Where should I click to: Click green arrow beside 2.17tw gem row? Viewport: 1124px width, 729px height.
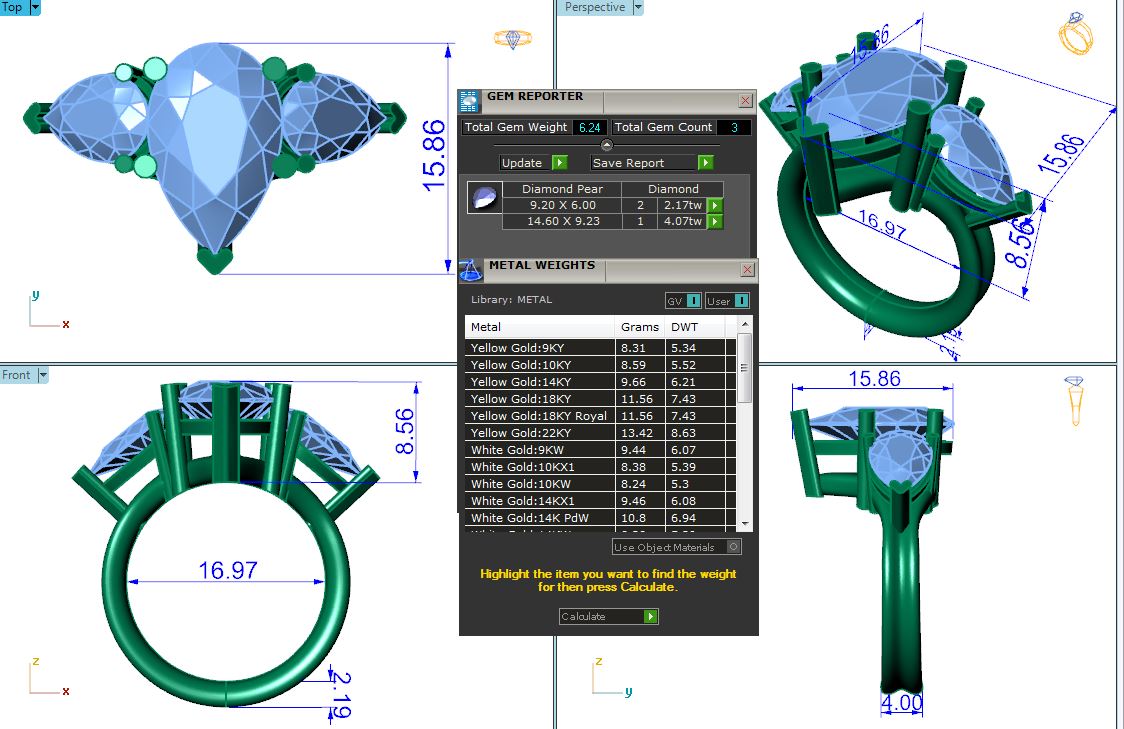(714, 205)
